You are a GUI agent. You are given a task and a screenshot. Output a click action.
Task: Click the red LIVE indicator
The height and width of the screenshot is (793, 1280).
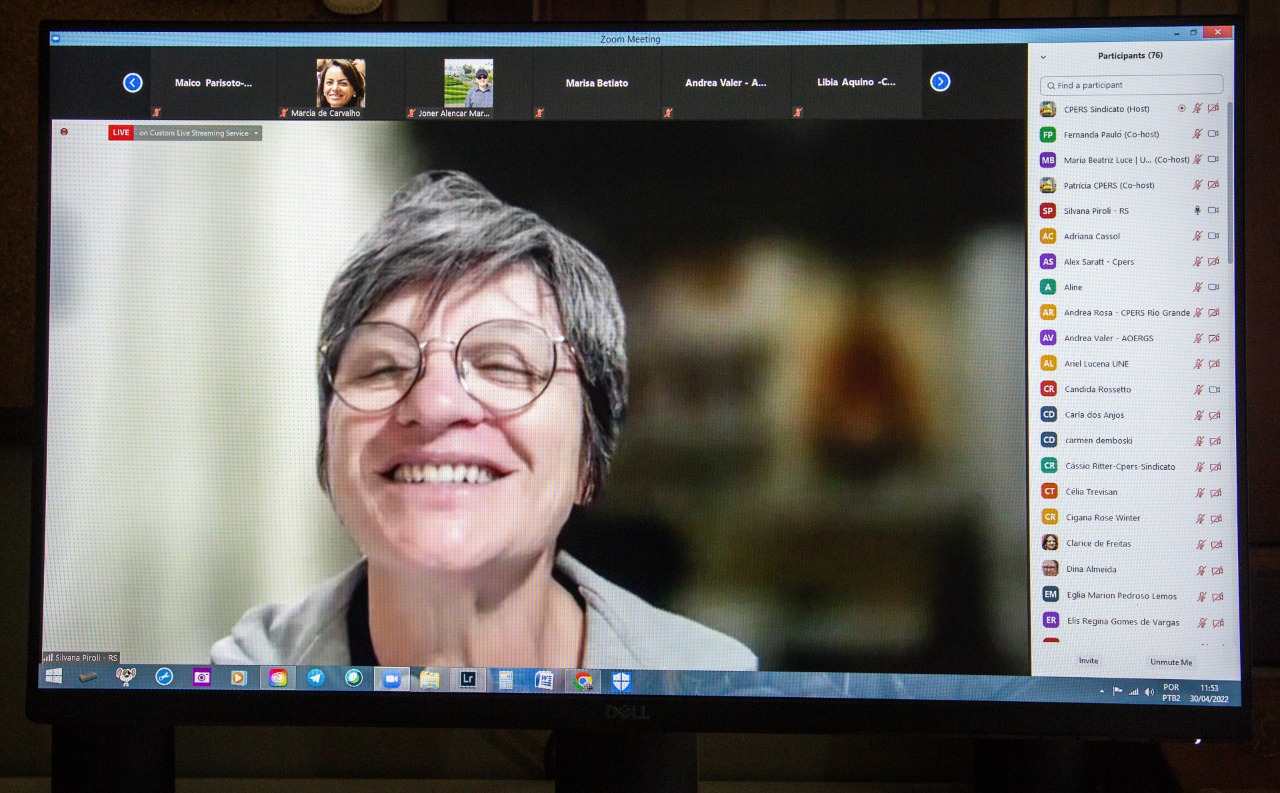(x=121, y=132)
